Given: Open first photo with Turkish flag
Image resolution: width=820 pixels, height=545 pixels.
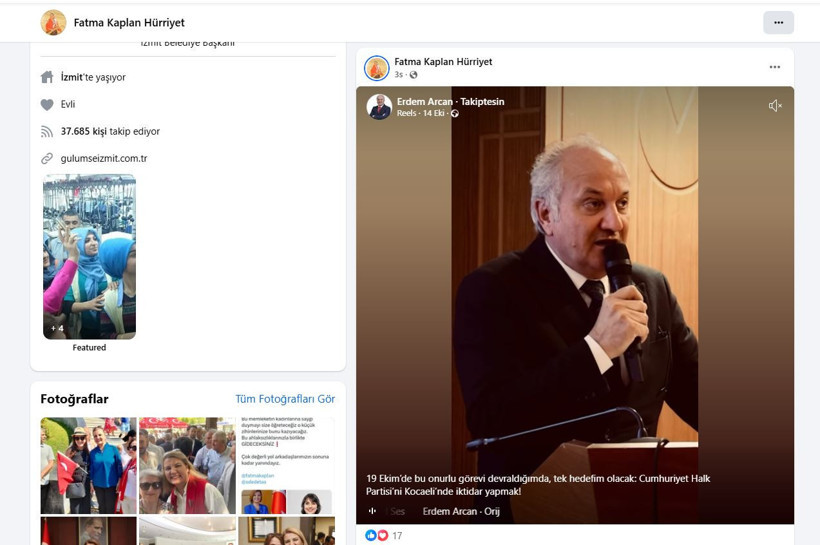Looking at the screenshot, I should pyautogui.click(x=88, y=465).
